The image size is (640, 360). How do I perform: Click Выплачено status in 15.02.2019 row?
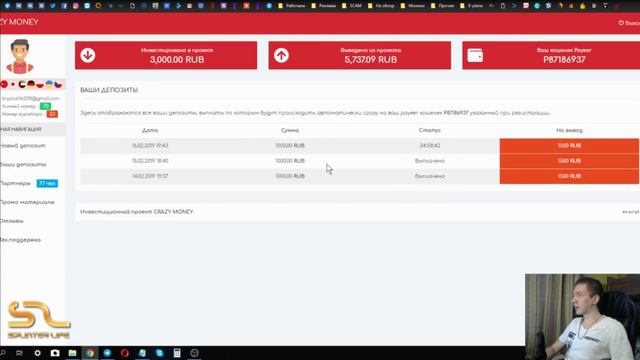tap(429, 161)
